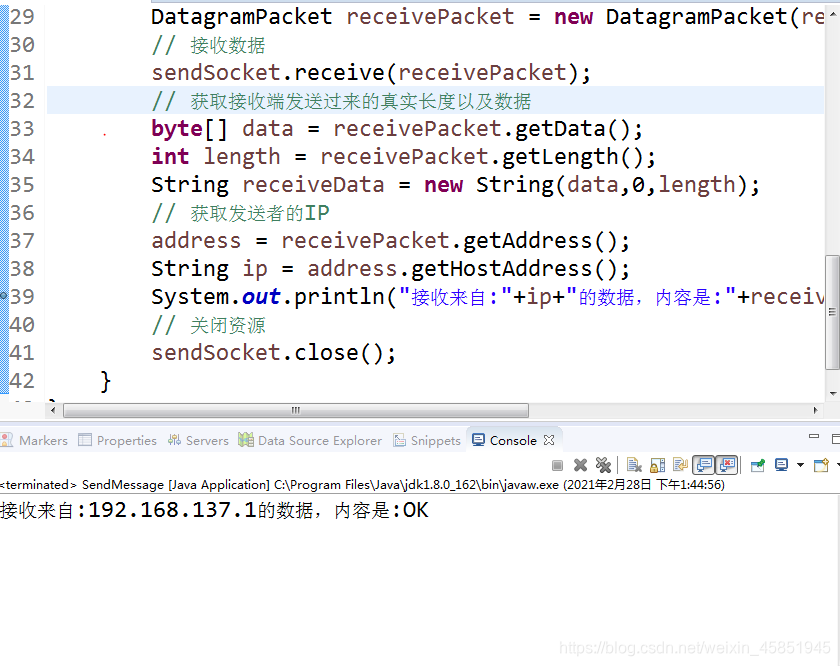Screen dimensions: 840x666
Task: Click the horizontal scrollbar left arrow
Action: click(x=52, y=410)
